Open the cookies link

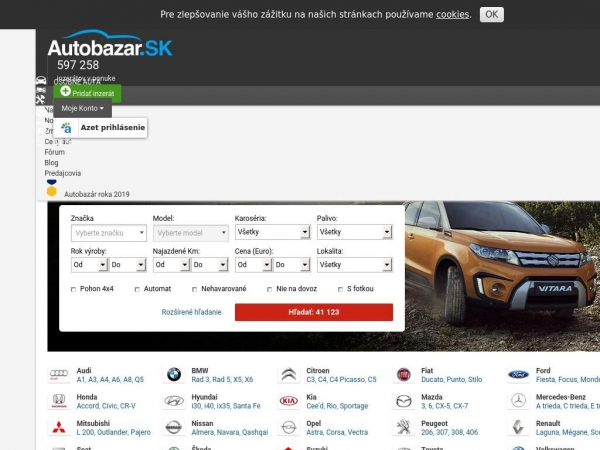point(453,15)
